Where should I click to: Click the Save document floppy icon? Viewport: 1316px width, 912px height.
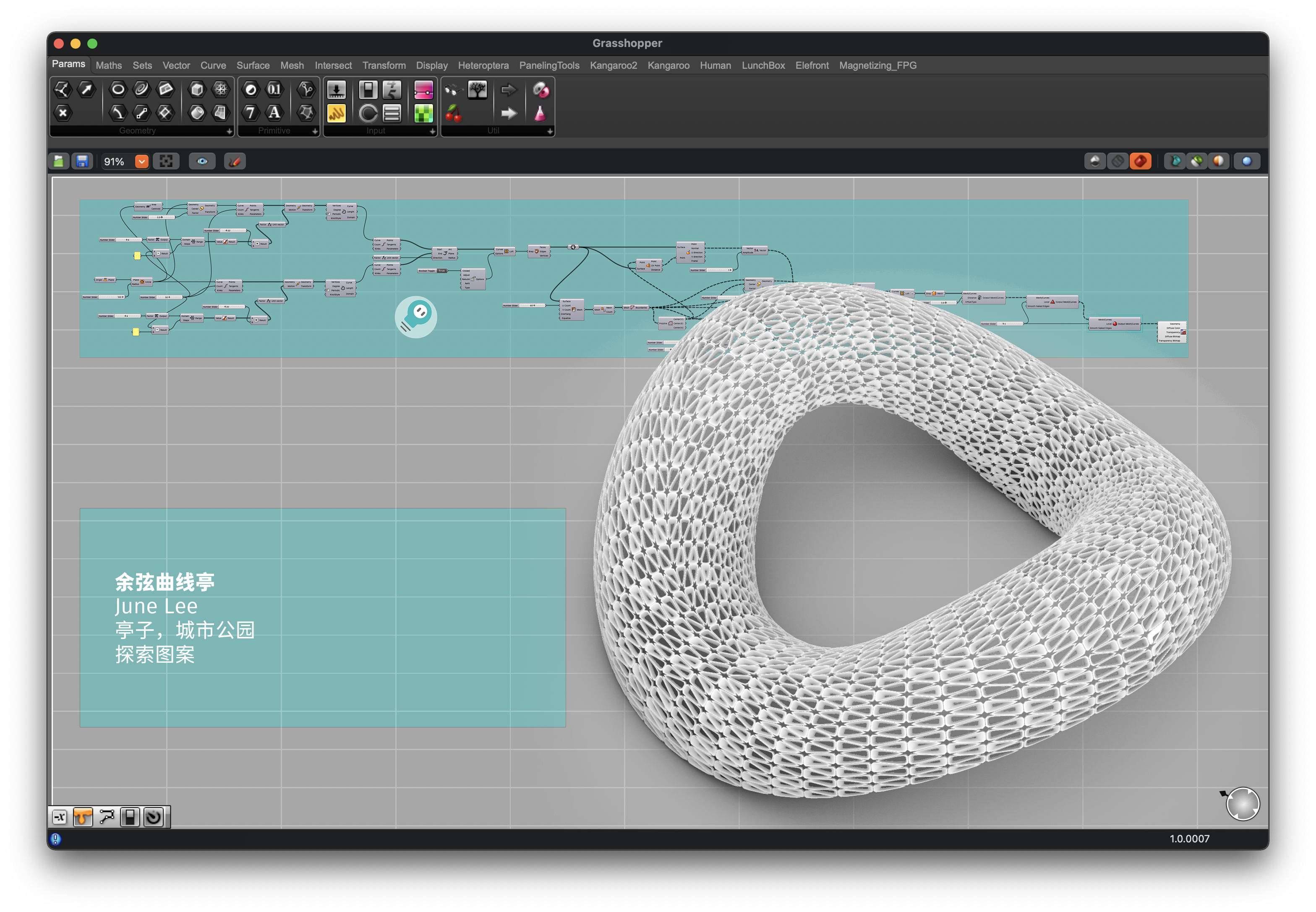click(x=82, y=162)
